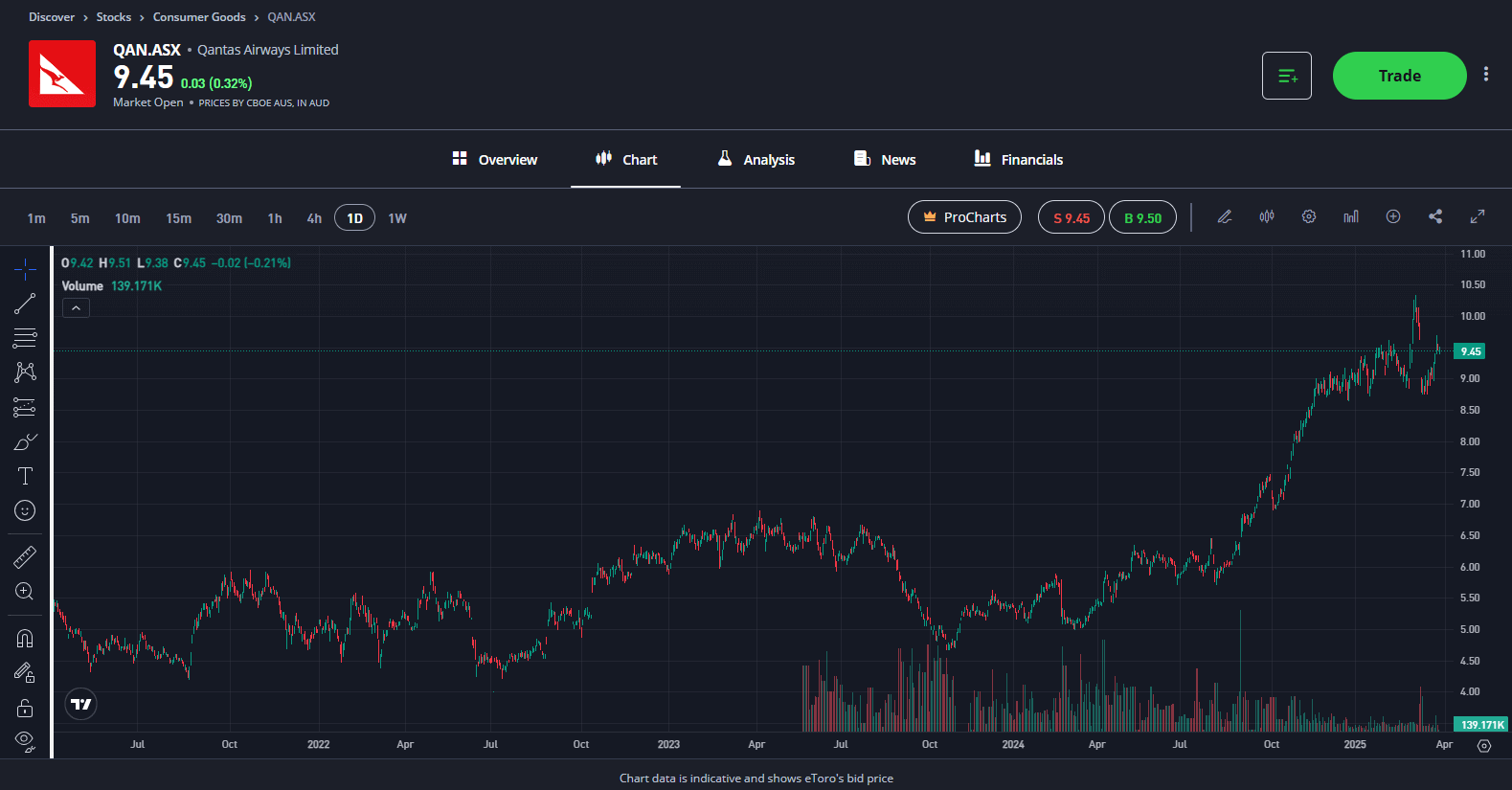Set the timeframe to 30m
1512x790 pixels.
pos(229,218)
